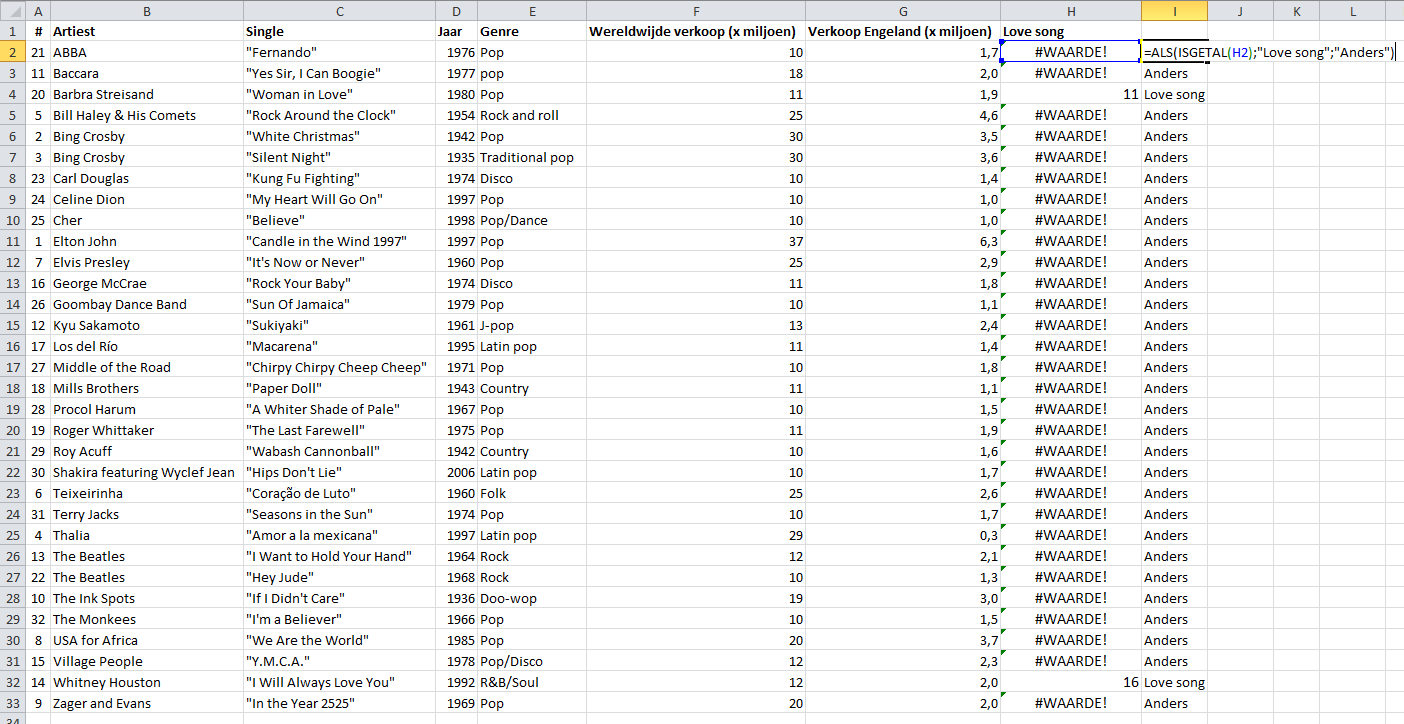The image size is (1404, 724).
Task: Click the formula being edited in I2
Action: [x=1269, y=52]
